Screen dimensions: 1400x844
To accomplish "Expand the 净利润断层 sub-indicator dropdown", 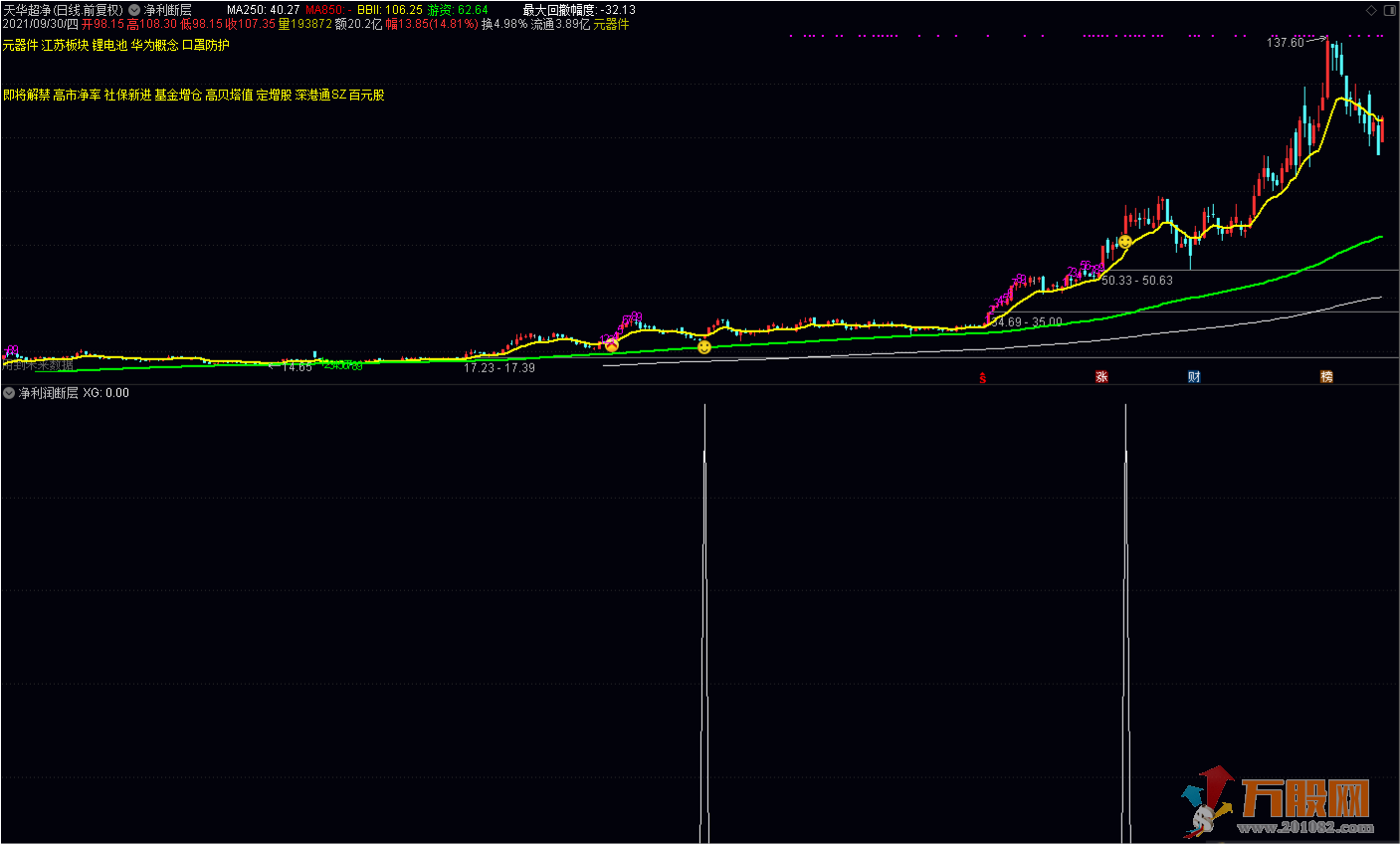I will (x=9, y=393).
